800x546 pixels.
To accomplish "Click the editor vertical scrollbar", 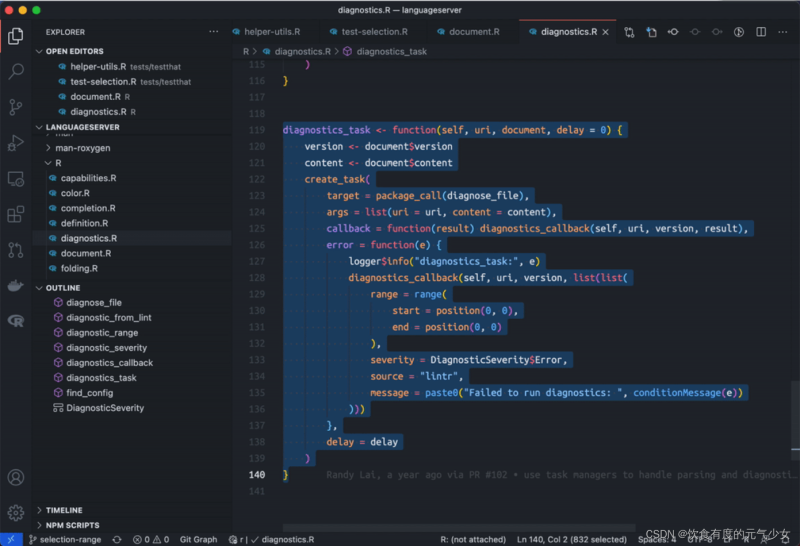I will tap(795, 417).
